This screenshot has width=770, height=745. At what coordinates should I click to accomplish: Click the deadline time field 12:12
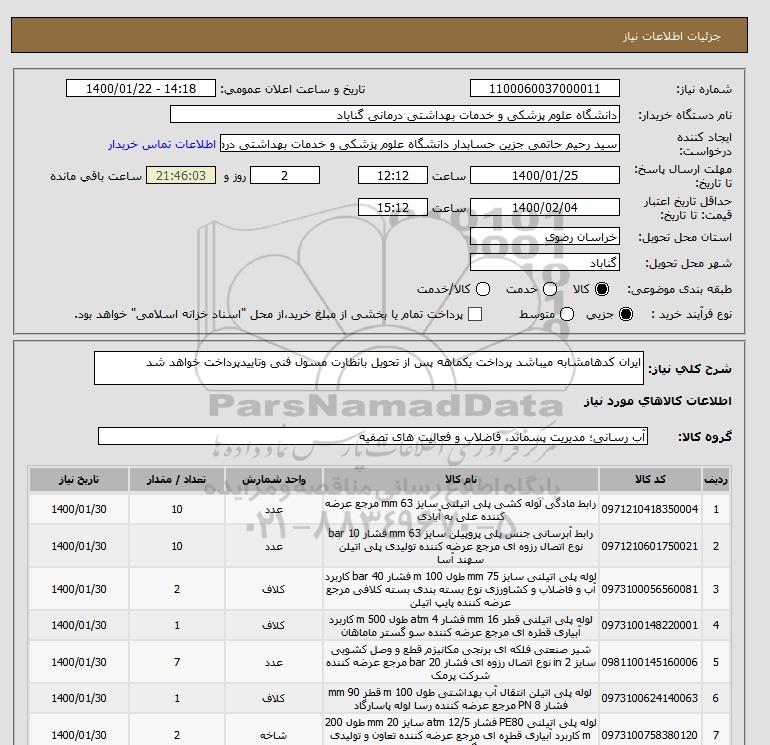click(x=393, y=175)
